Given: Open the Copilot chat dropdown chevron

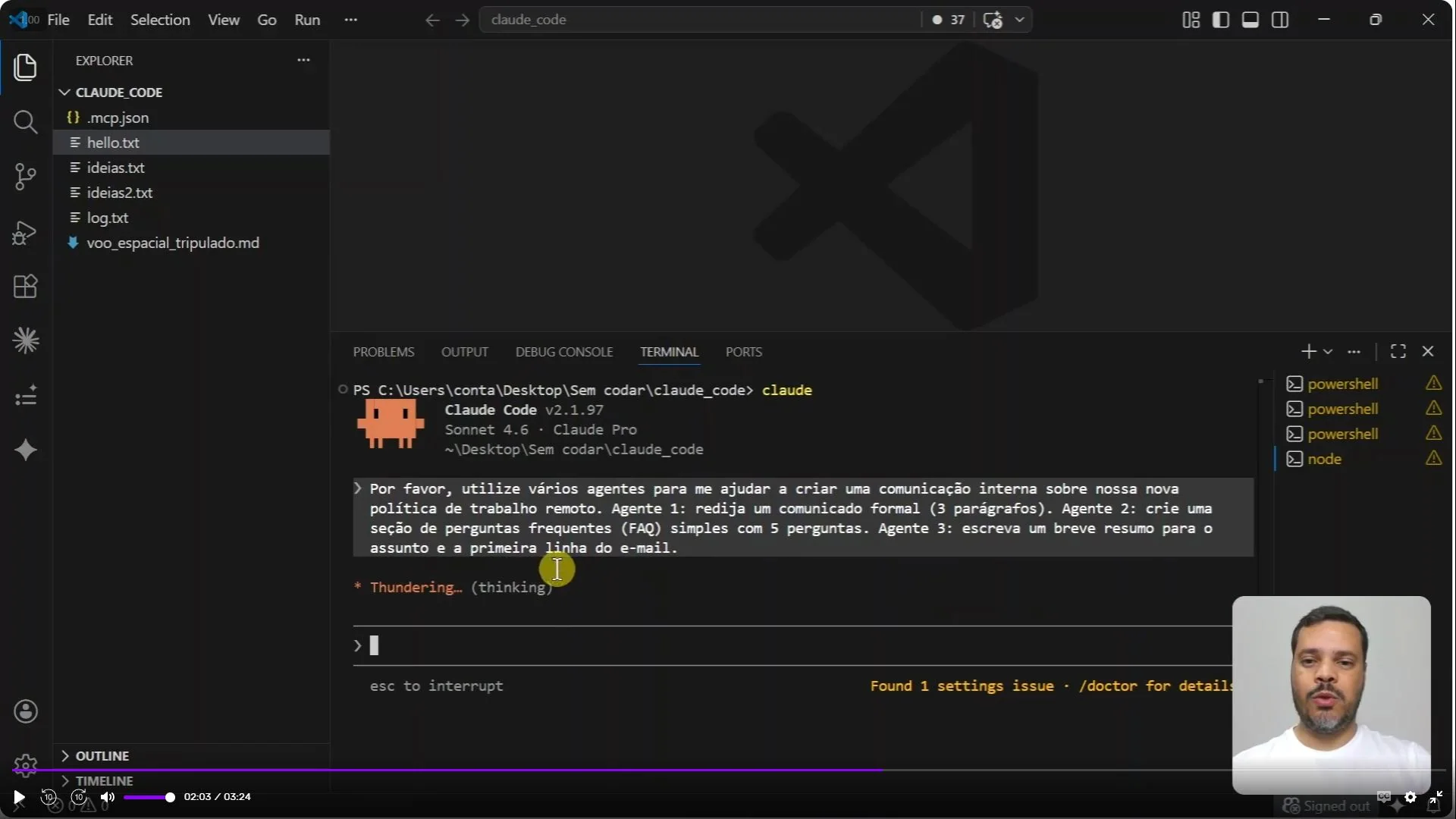Looking at the screenshot, I should (1020, 20).
